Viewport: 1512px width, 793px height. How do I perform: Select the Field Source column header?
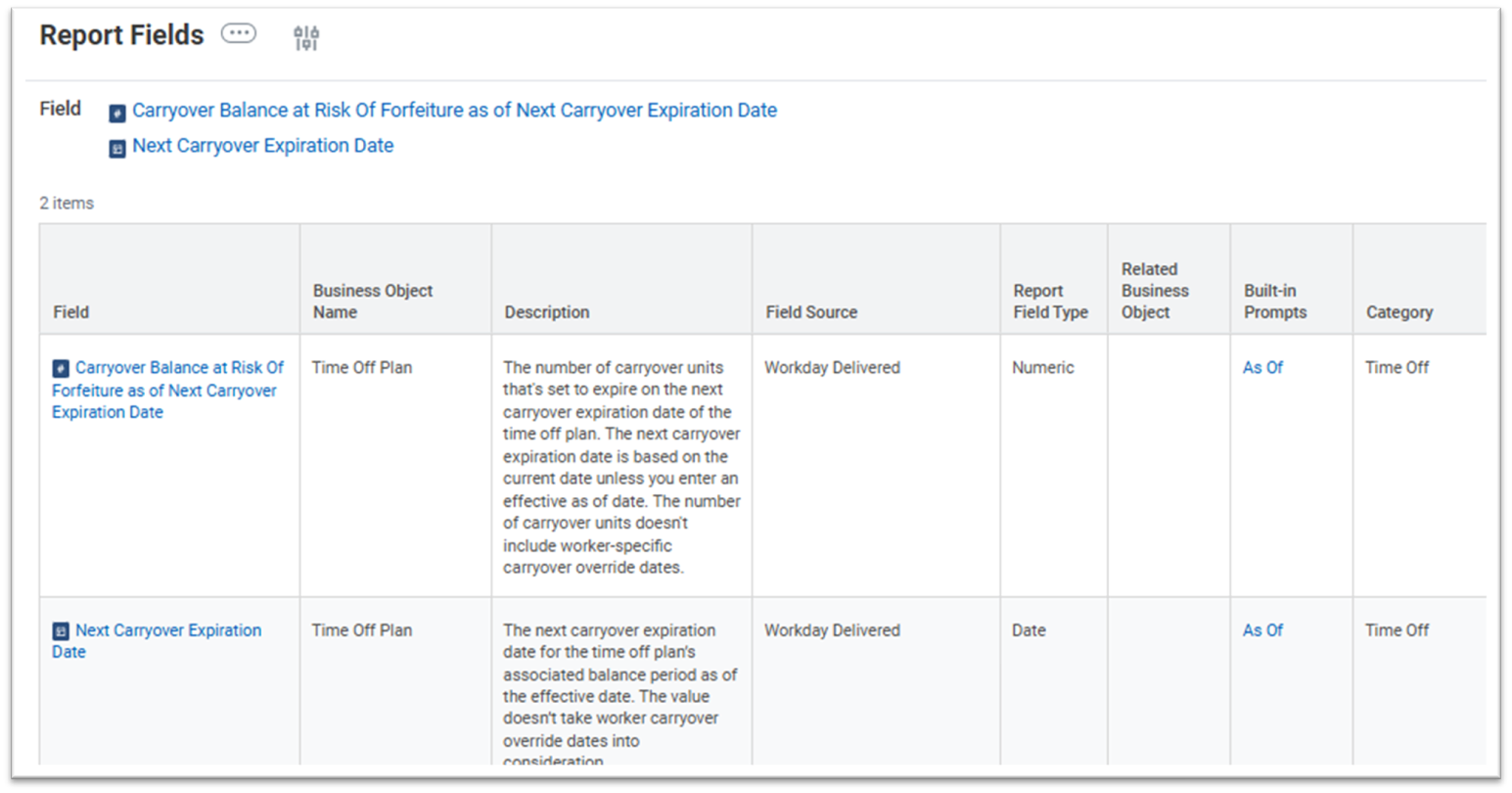click(x=810, y=312)
